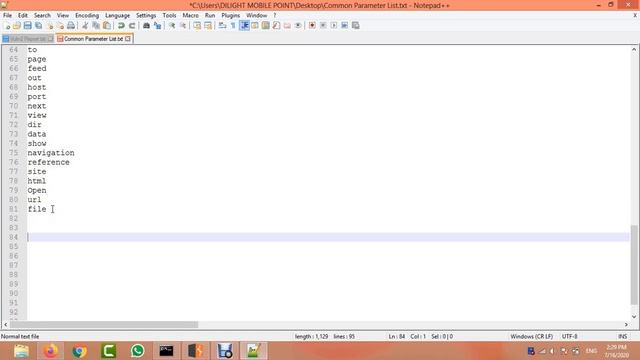Open the Settings menu
This screenshot has width=640, height=360.
click(x=146, y=16)
